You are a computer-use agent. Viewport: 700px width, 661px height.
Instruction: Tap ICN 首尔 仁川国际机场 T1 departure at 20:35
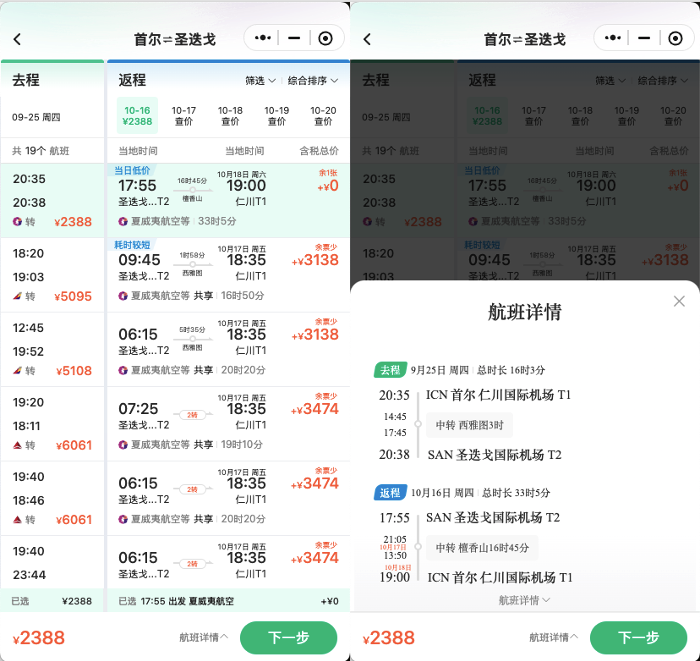(x=498, y=395)
